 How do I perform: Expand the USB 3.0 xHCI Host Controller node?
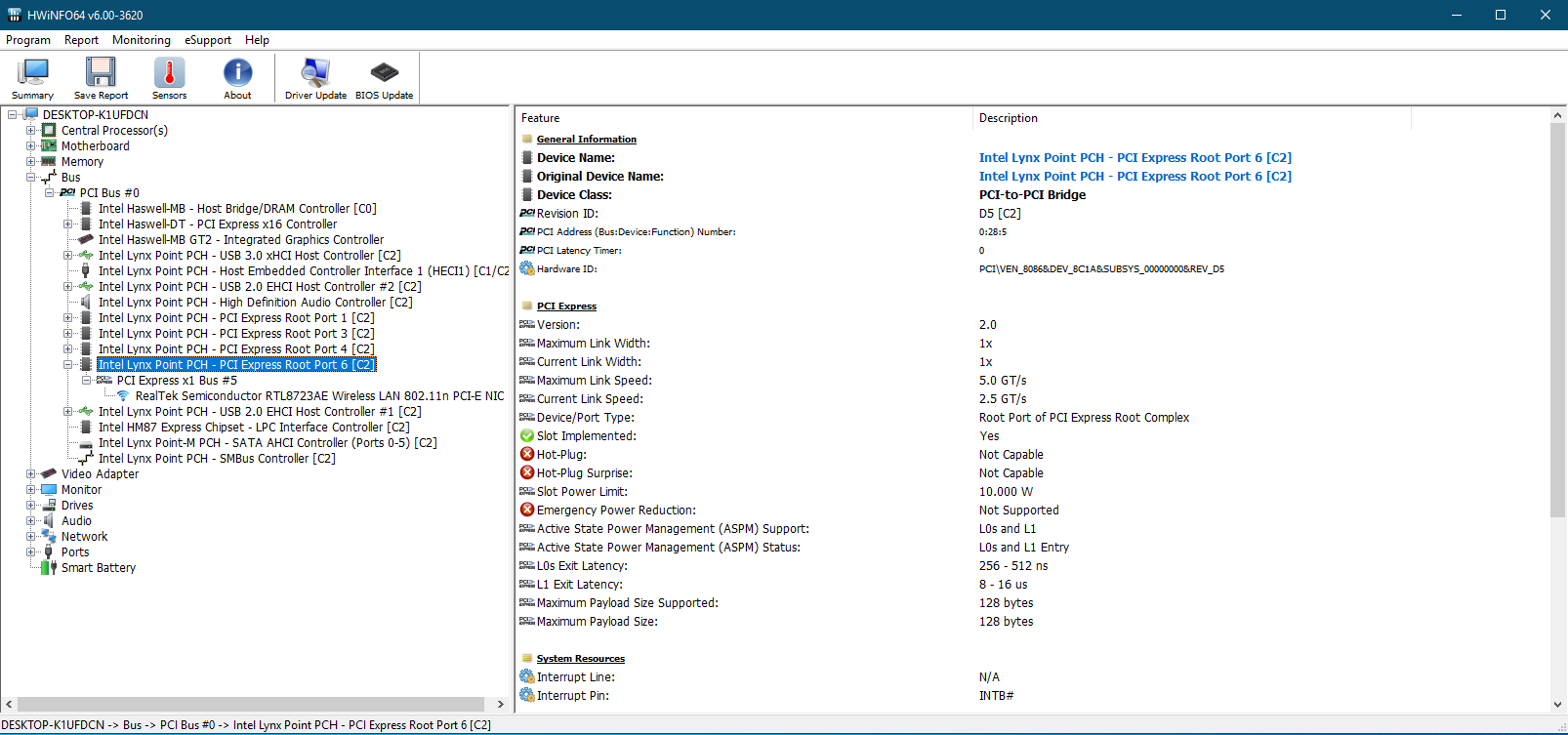click(67, 256)
